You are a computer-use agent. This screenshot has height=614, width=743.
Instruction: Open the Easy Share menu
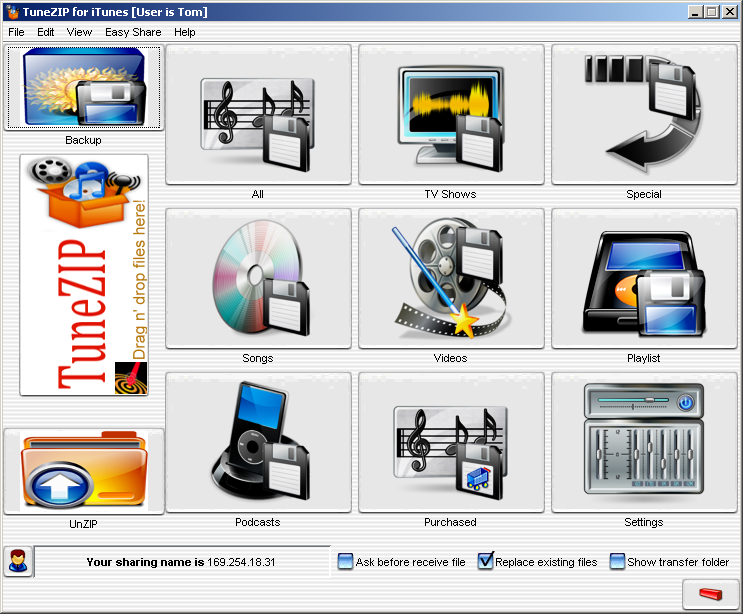(x=133, y=32)
